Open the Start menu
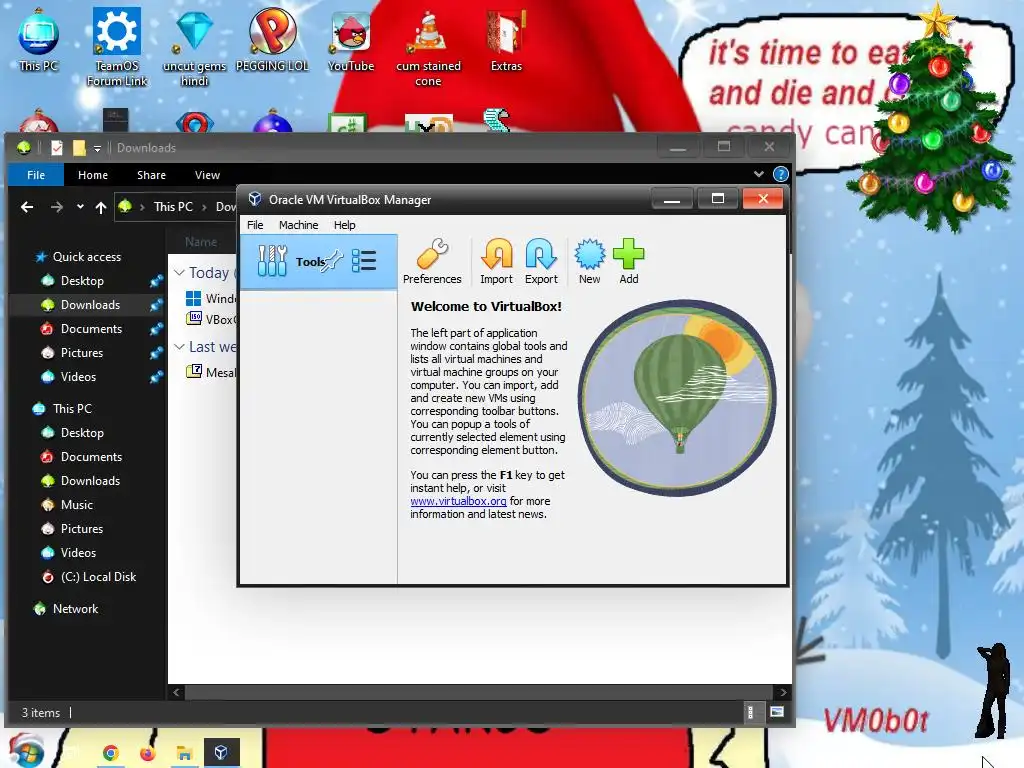 26,751
